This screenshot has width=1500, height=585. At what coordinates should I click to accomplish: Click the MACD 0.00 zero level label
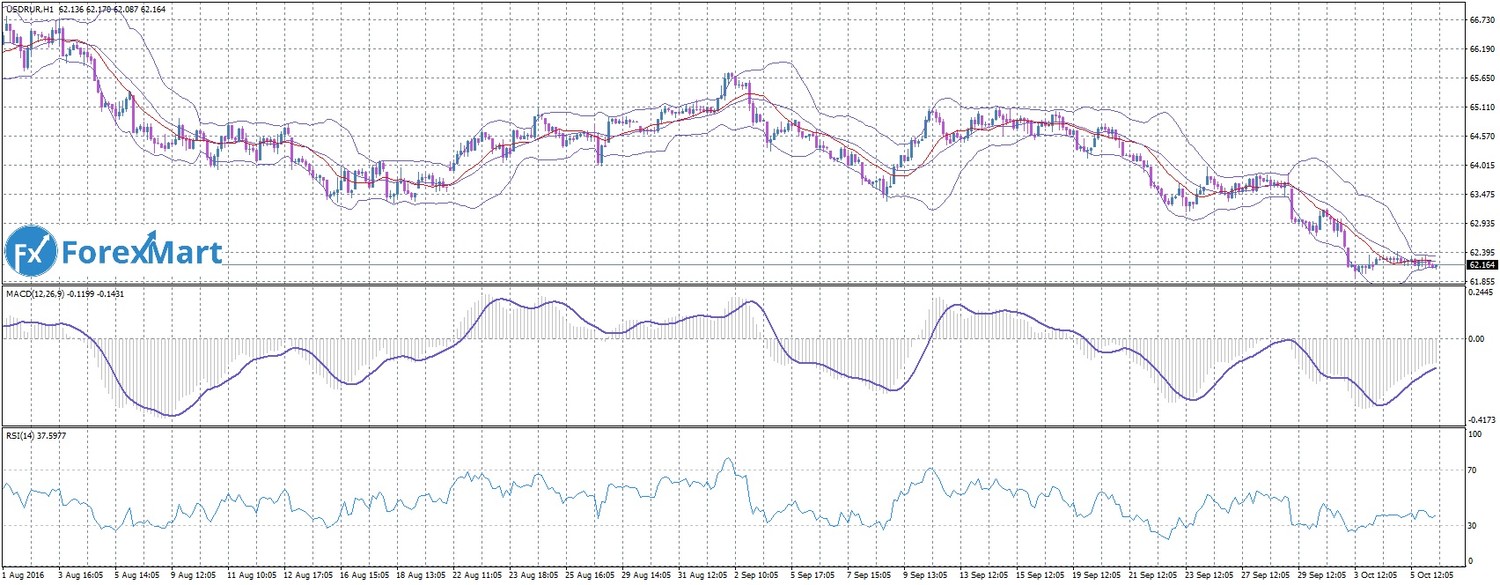(1475, 338)
